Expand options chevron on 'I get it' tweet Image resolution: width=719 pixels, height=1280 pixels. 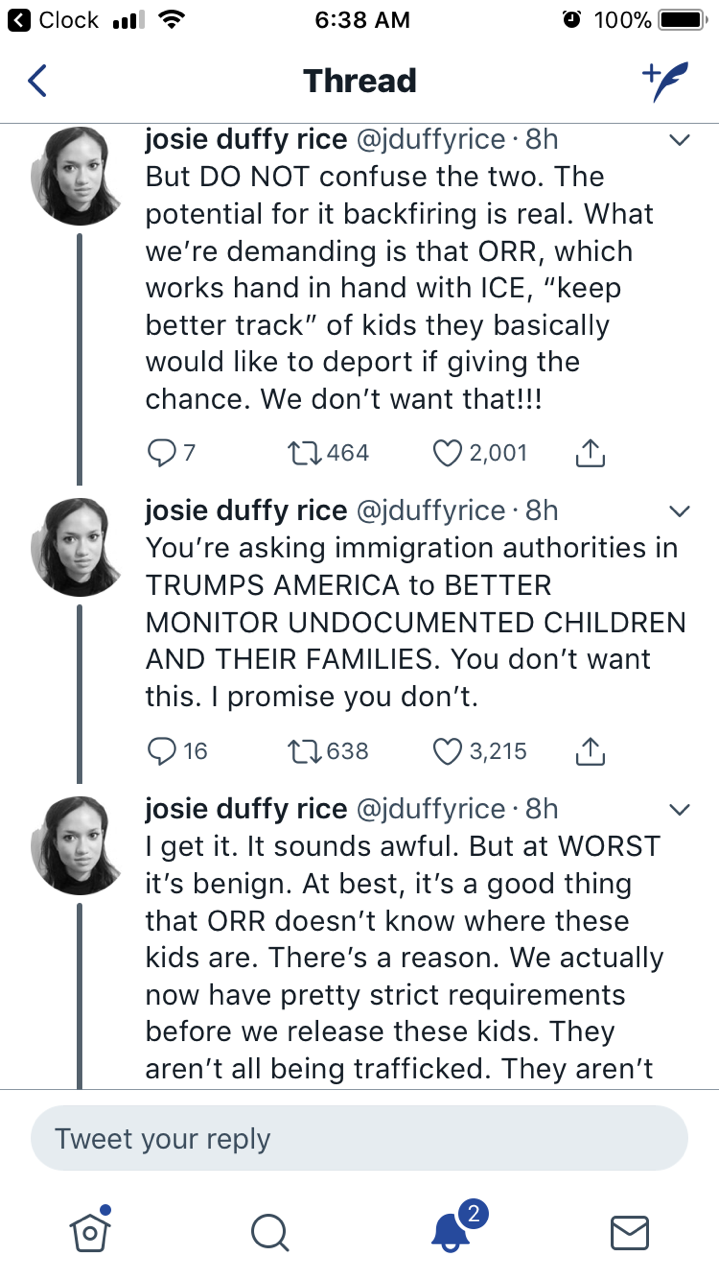click(679, 808)
